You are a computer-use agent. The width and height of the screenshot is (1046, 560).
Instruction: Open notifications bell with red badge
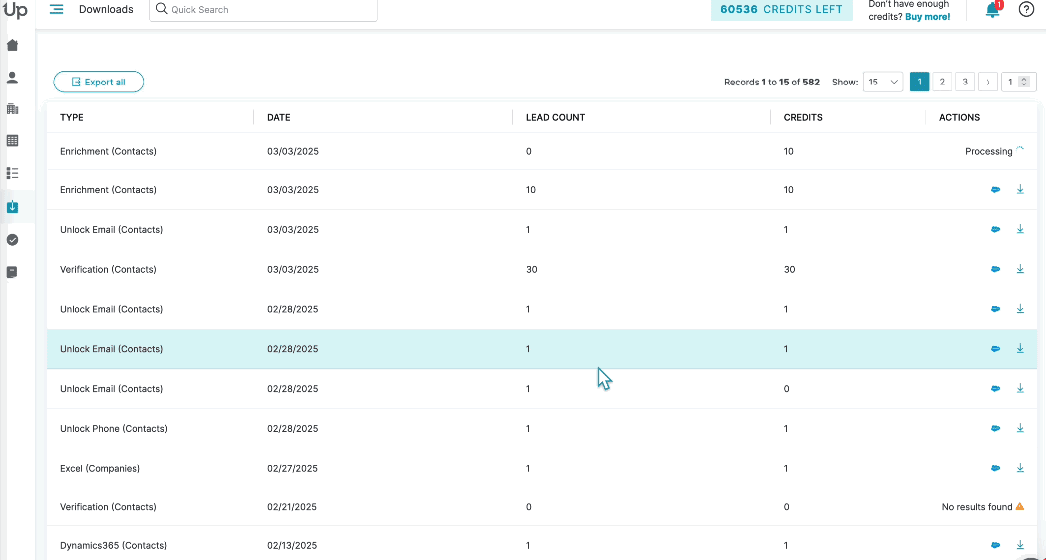(x=993, y=9)
